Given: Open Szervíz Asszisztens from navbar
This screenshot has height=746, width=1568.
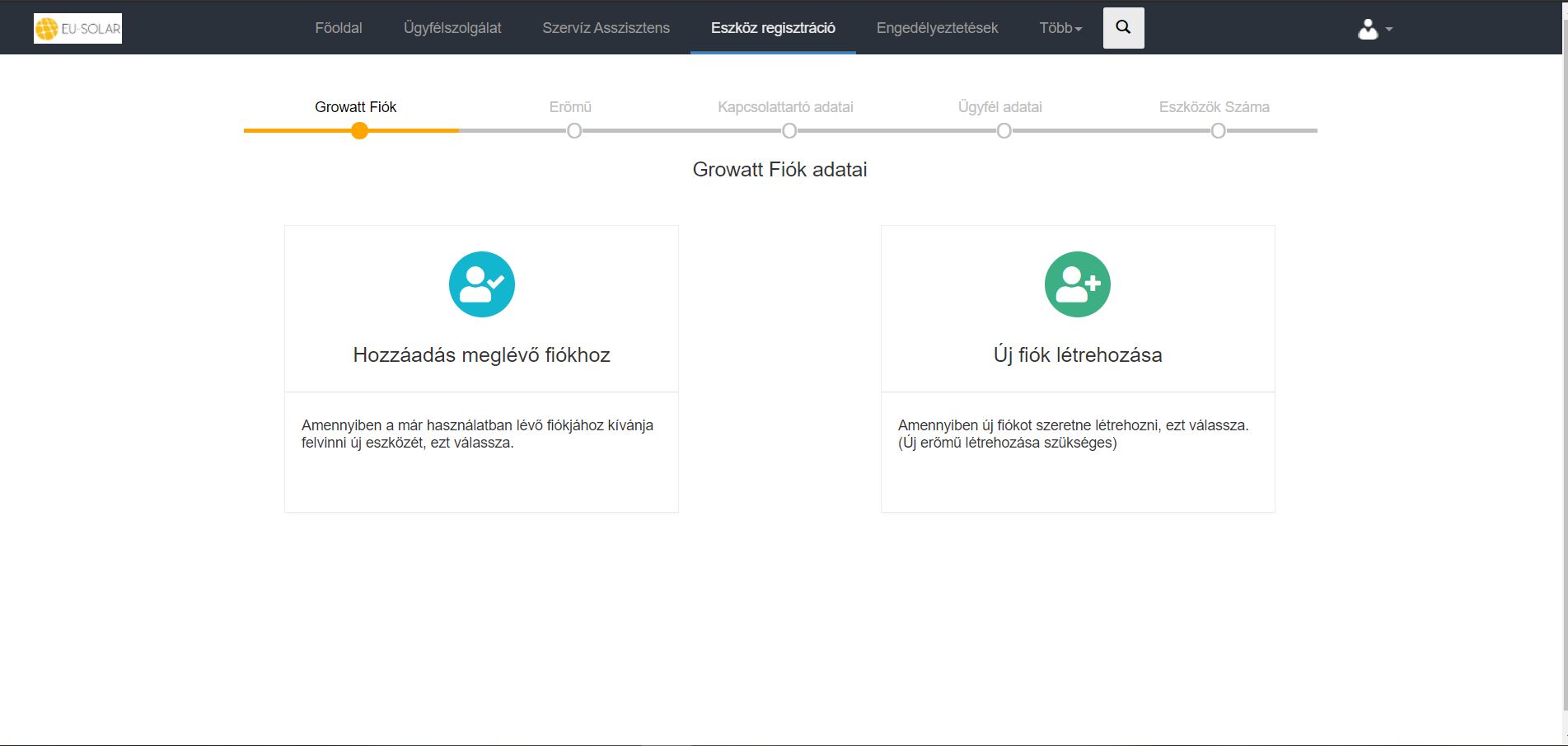Looking at the screenshot, I should point(606,28).
